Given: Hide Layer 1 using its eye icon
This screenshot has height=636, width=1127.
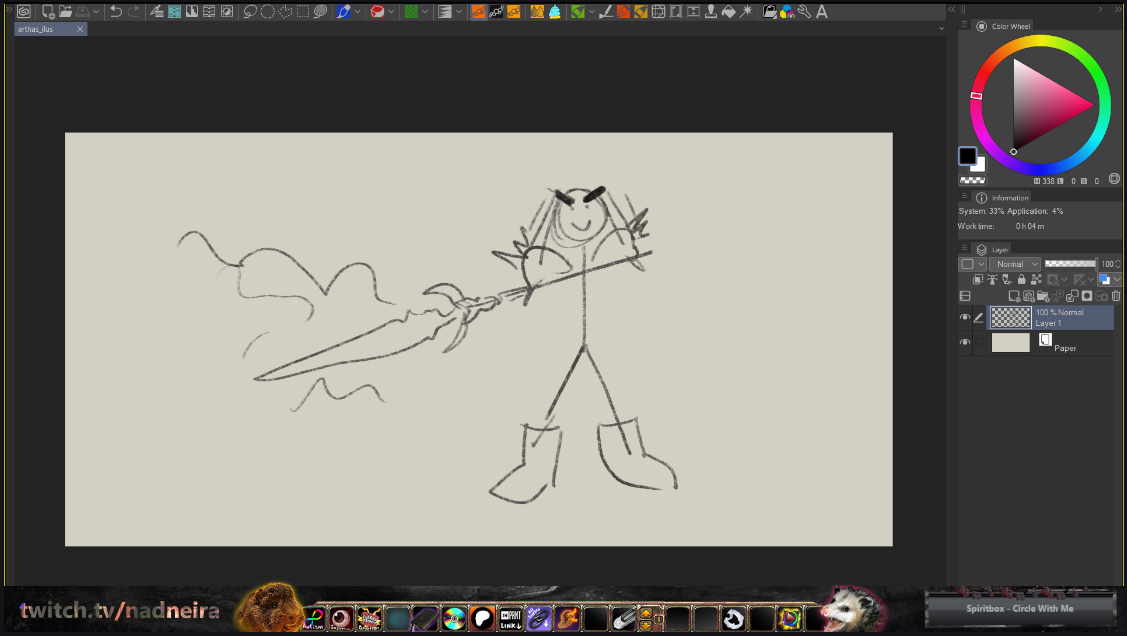Looking at the screenshot, I should click(965, 318).
